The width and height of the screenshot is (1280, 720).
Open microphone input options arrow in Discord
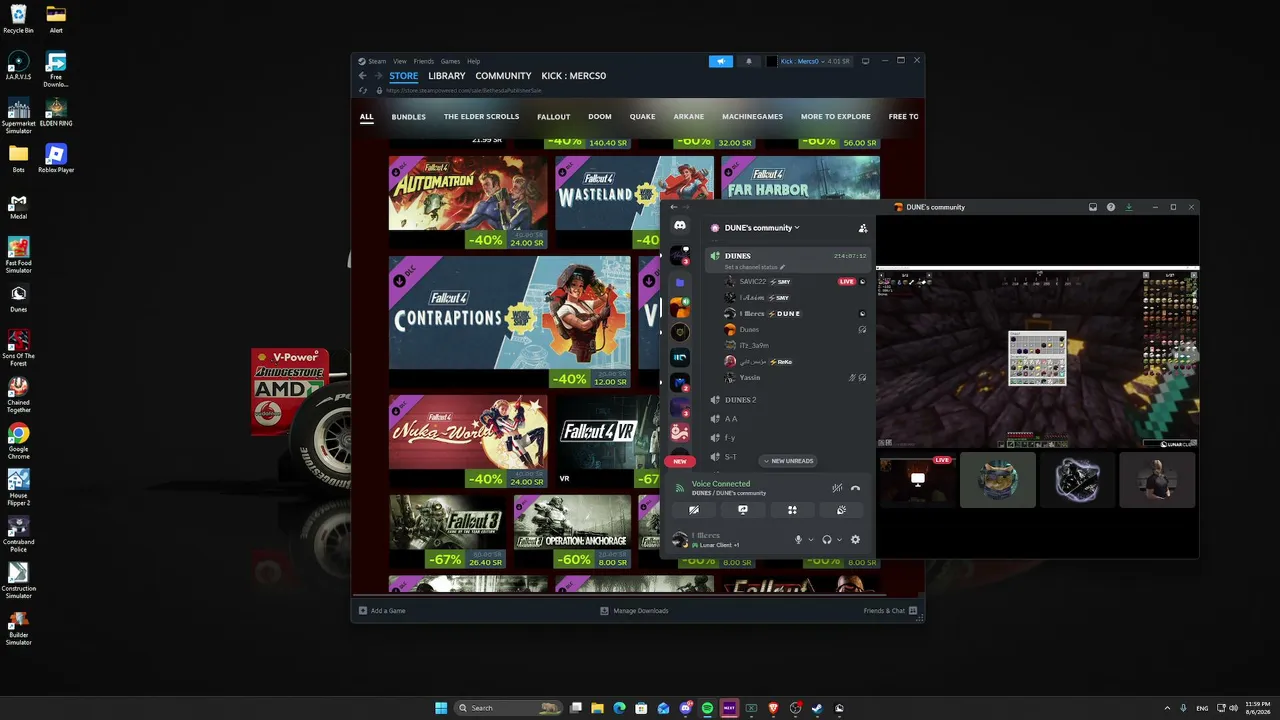(810, 540)
